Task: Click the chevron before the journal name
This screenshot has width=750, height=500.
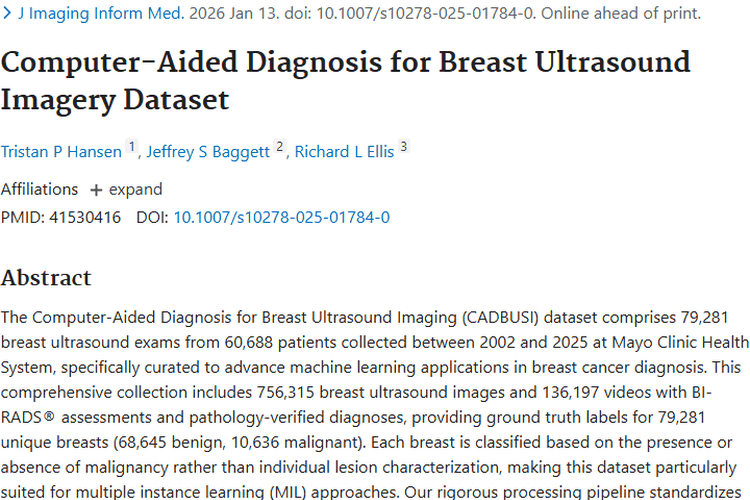Action: (x=7, y=14)
